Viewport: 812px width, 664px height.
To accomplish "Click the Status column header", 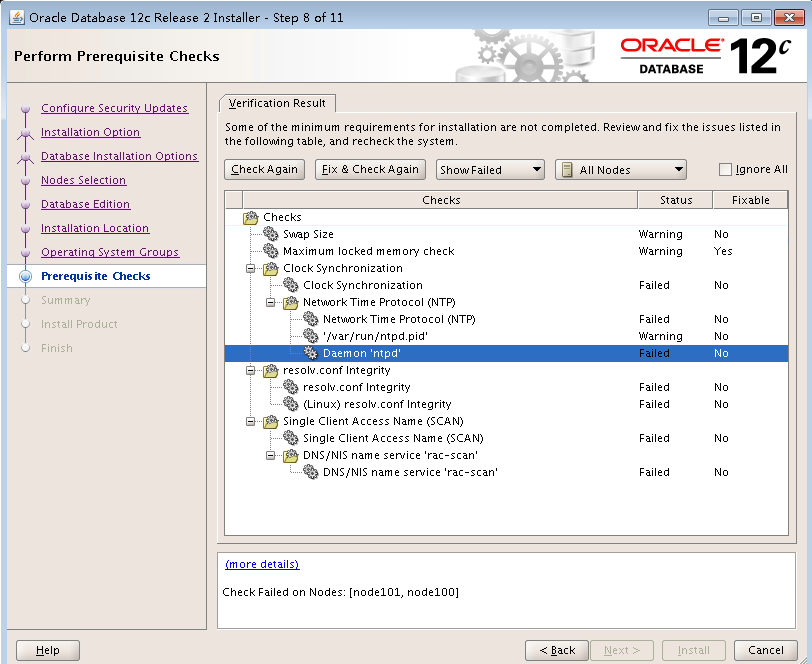I will tap(676, 200).
